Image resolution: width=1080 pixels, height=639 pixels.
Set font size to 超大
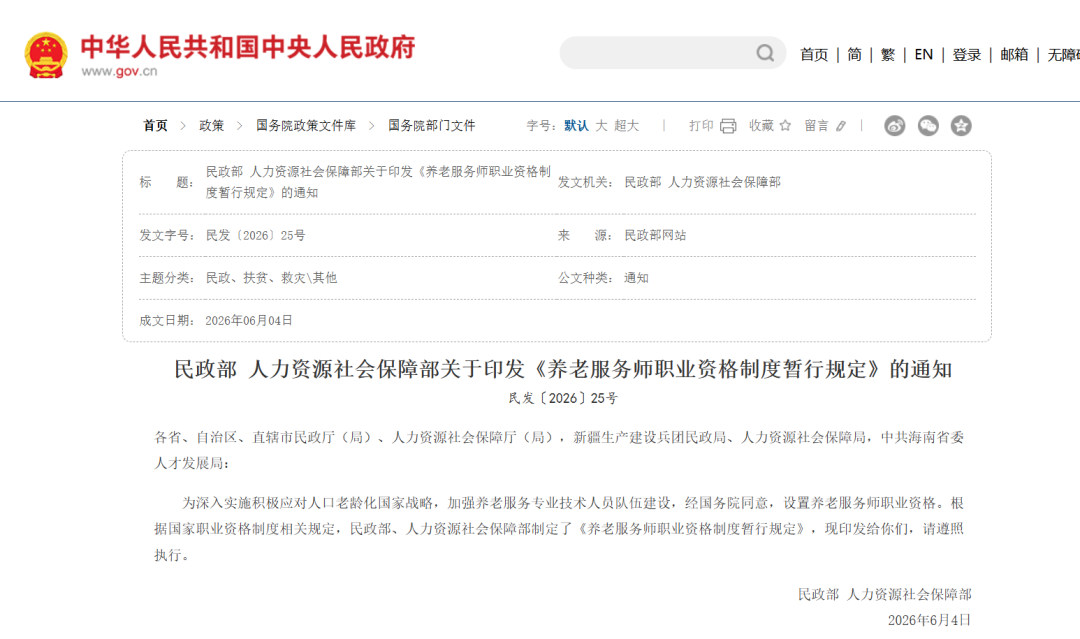[x=627, y=125]
